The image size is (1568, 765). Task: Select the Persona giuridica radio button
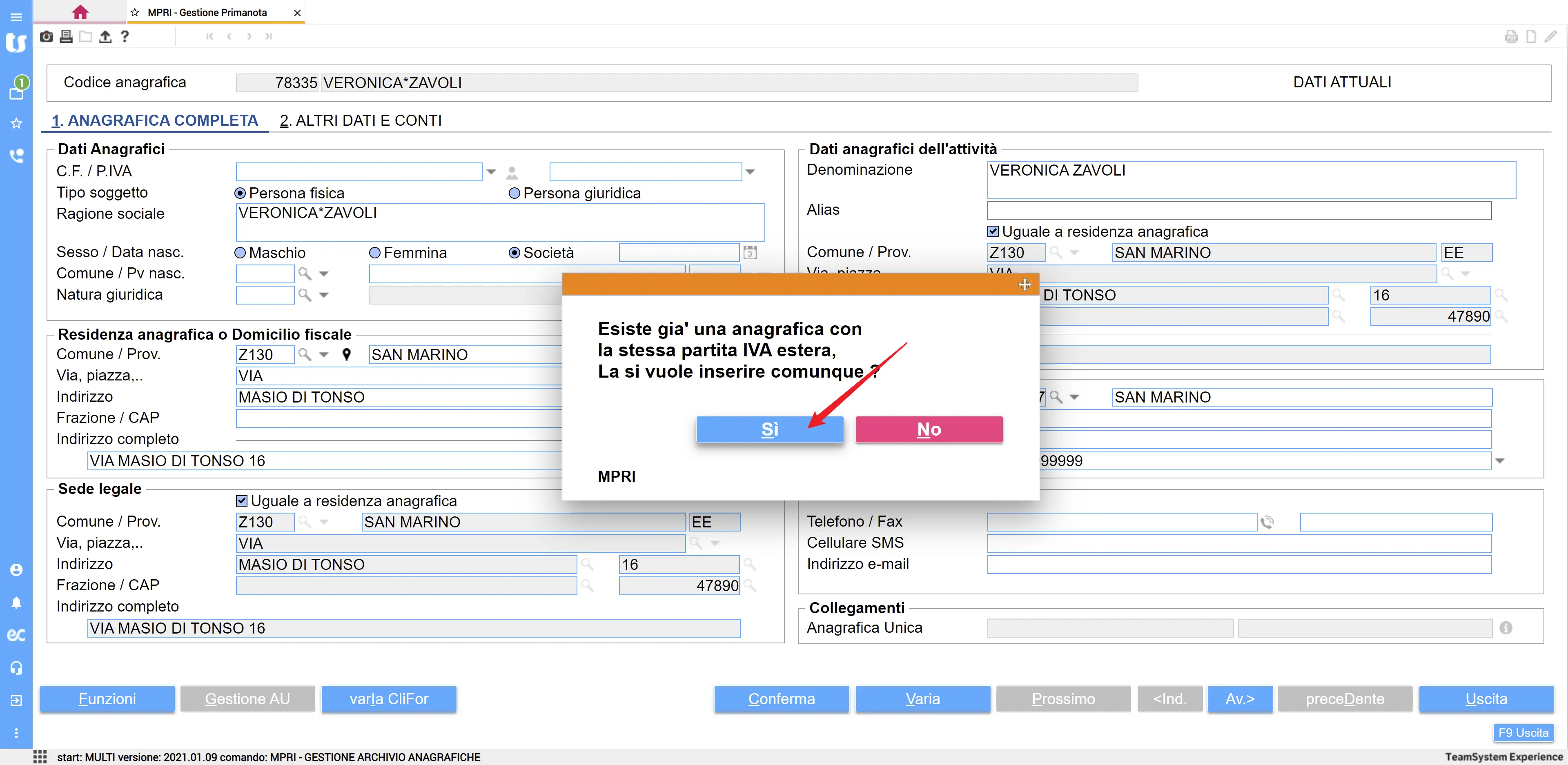click(514, 193)
